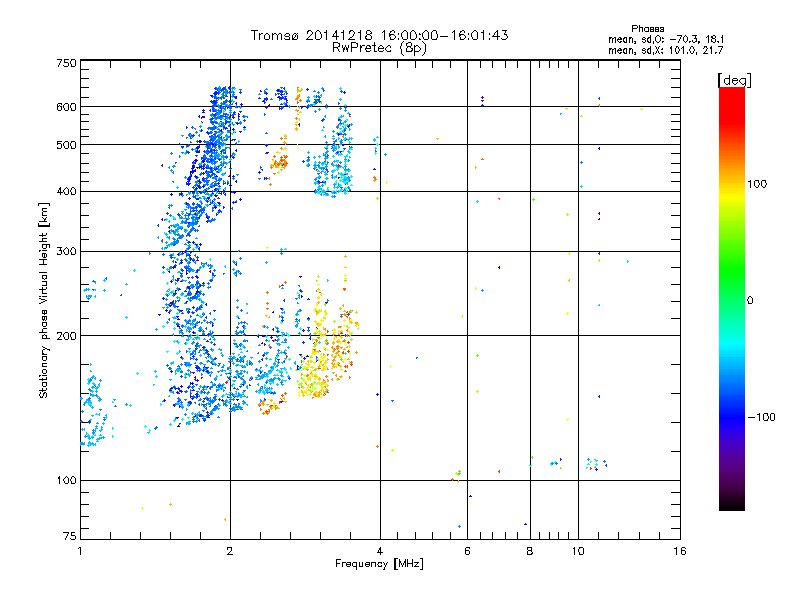Click the colorbar tick label "0"
This screenshot has width=800, height=600.
749,301
